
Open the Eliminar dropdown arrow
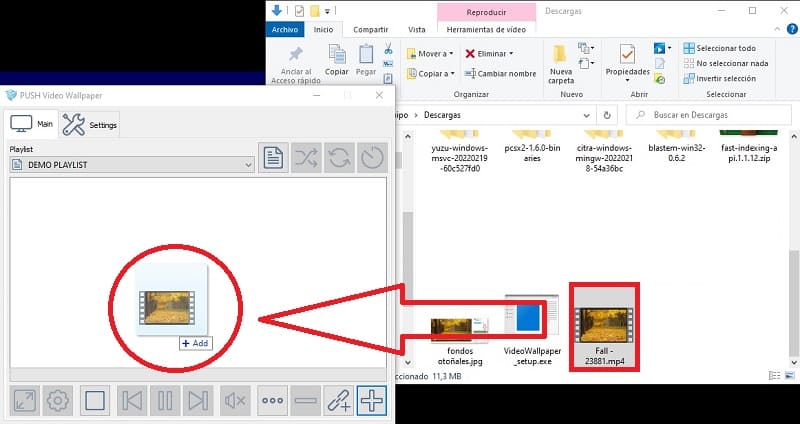click(511, 54)
